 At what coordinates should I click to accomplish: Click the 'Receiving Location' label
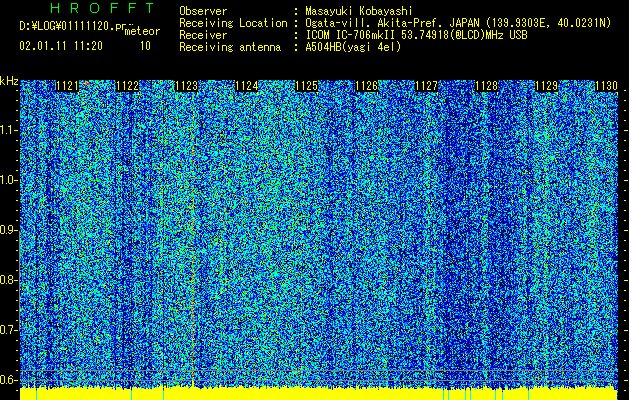tap(233, 23)
